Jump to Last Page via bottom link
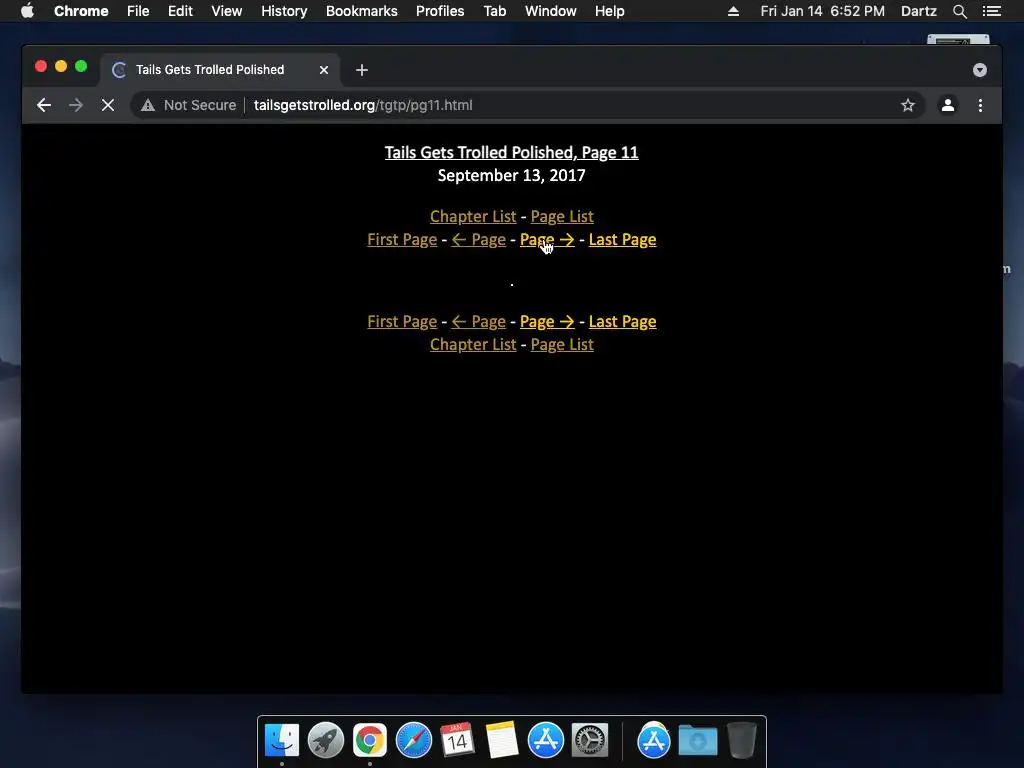 [622, 321]
